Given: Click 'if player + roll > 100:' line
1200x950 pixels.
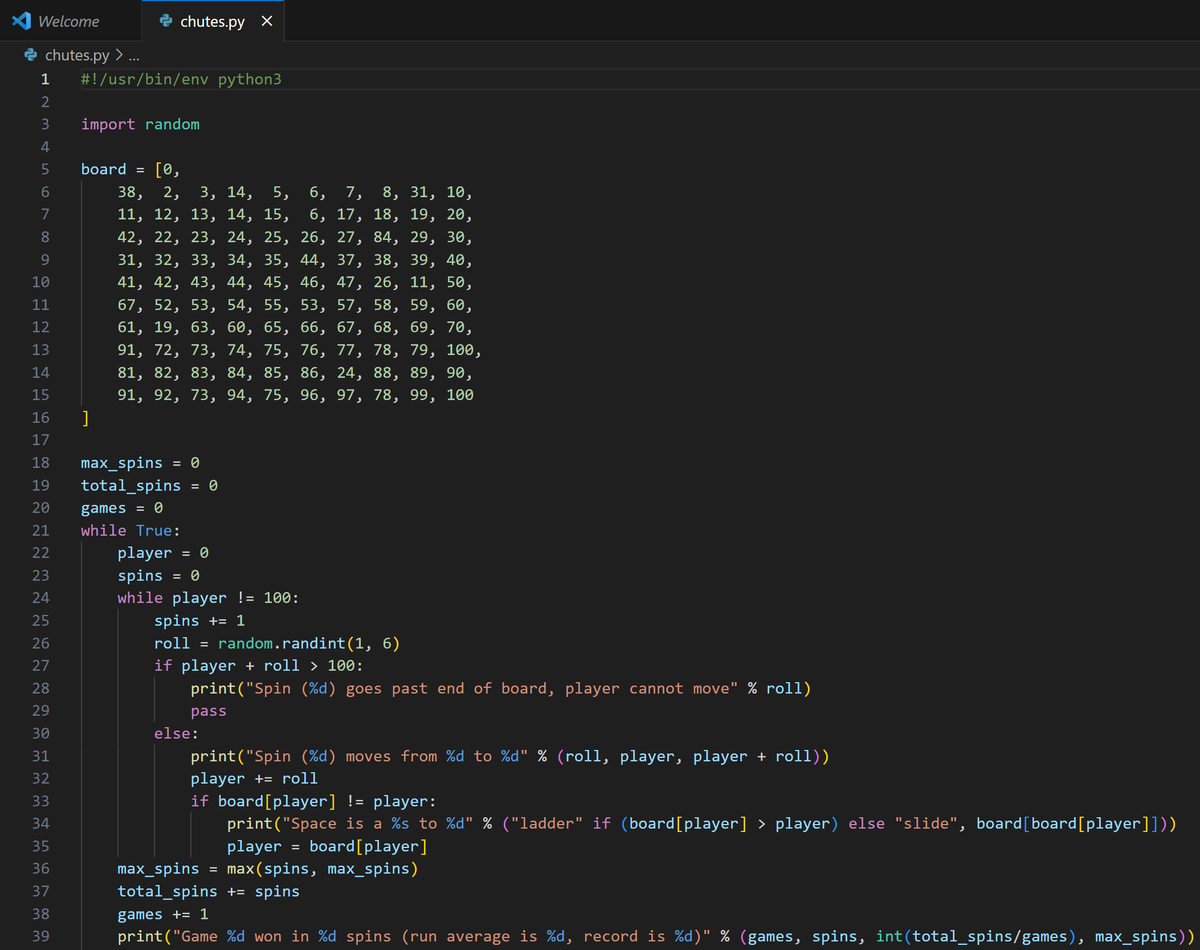Looking at the screenshot, I should point(259,666).
